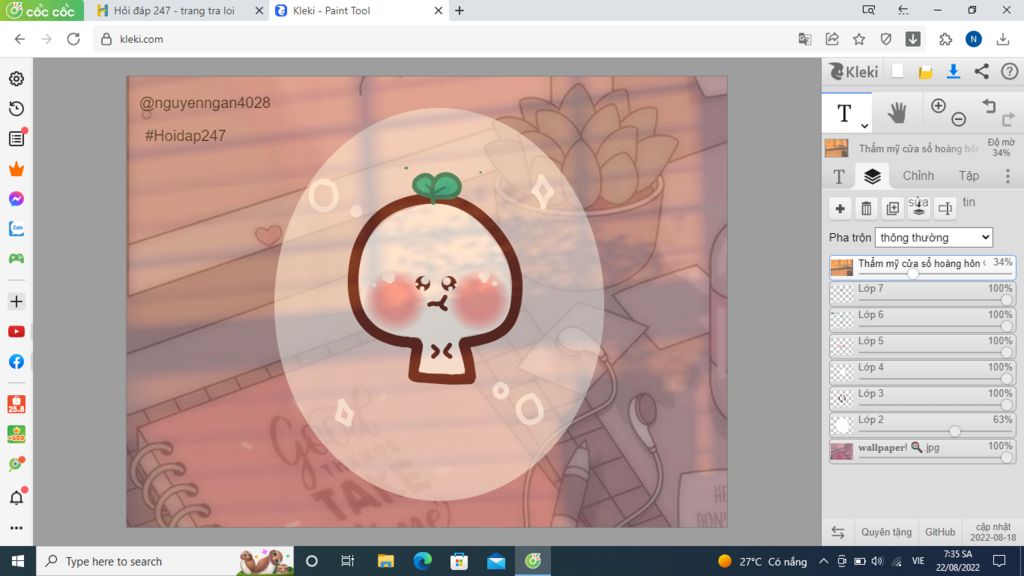The width and height of the screenshot is (1024, 576).
Task: Open Messenger in the browser sidebar
Action: (16, 199)
